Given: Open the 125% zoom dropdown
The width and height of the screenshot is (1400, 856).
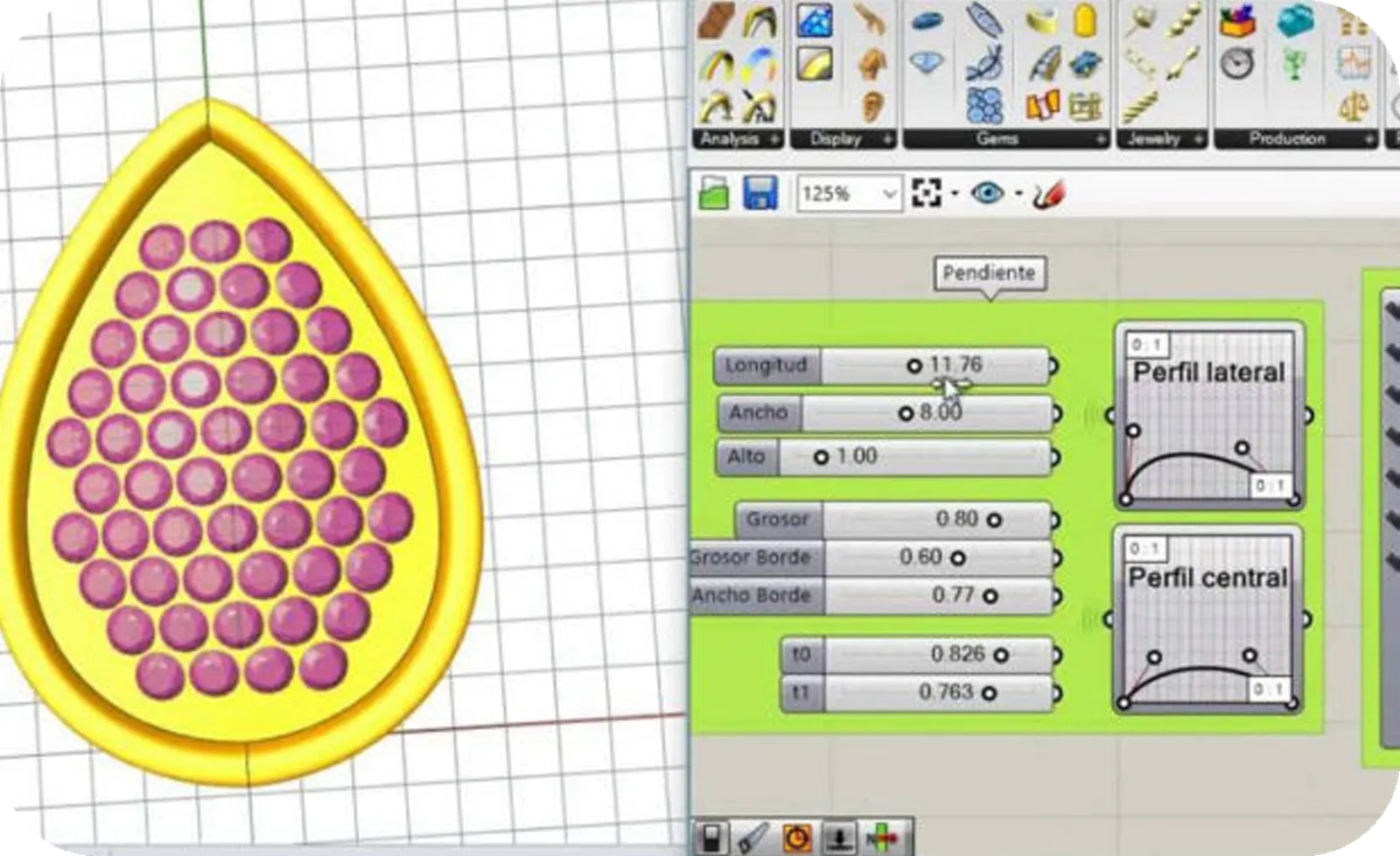Looking at the screenshot, I should click(x=889, y=193).
